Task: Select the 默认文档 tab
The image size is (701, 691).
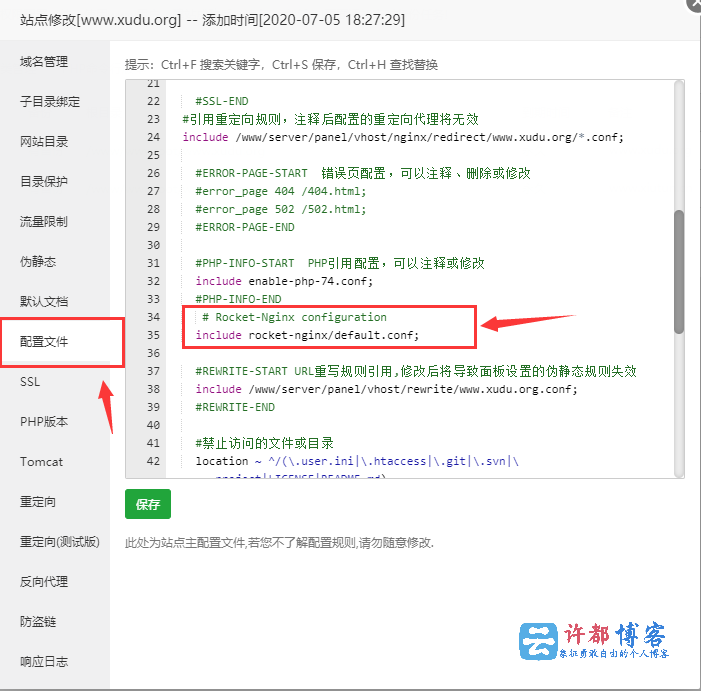Action: pyautogui.click(x=44, y=302)
